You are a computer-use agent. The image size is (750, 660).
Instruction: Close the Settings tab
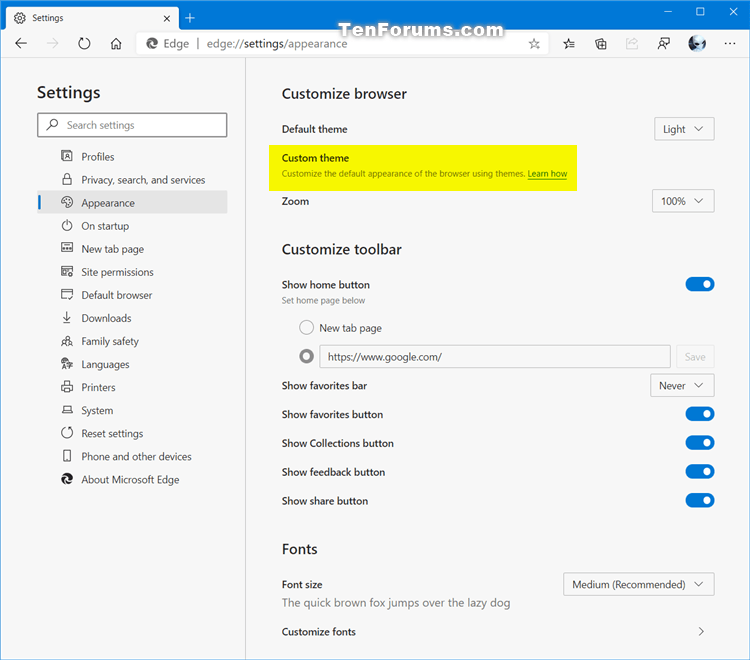(166, 19)
